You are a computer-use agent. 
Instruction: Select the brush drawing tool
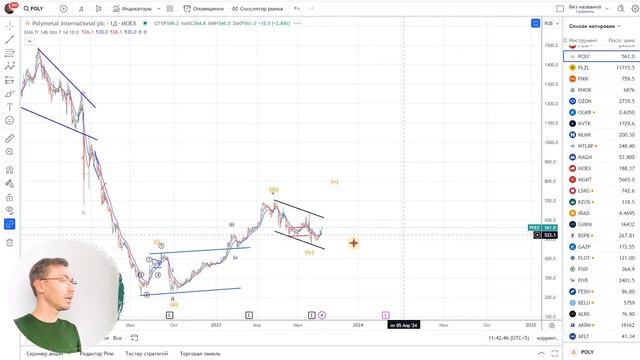9,93
